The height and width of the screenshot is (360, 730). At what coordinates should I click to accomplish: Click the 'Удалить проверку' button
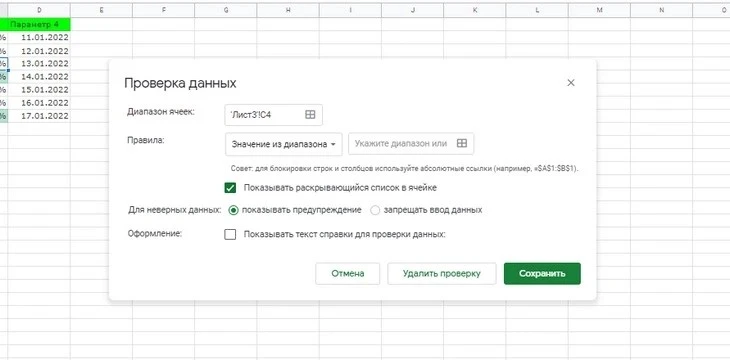pos(441,273)
